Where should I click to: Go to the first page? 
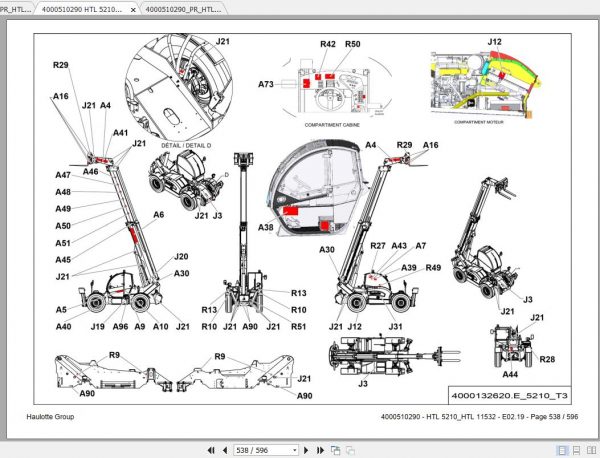click(211, 450)
